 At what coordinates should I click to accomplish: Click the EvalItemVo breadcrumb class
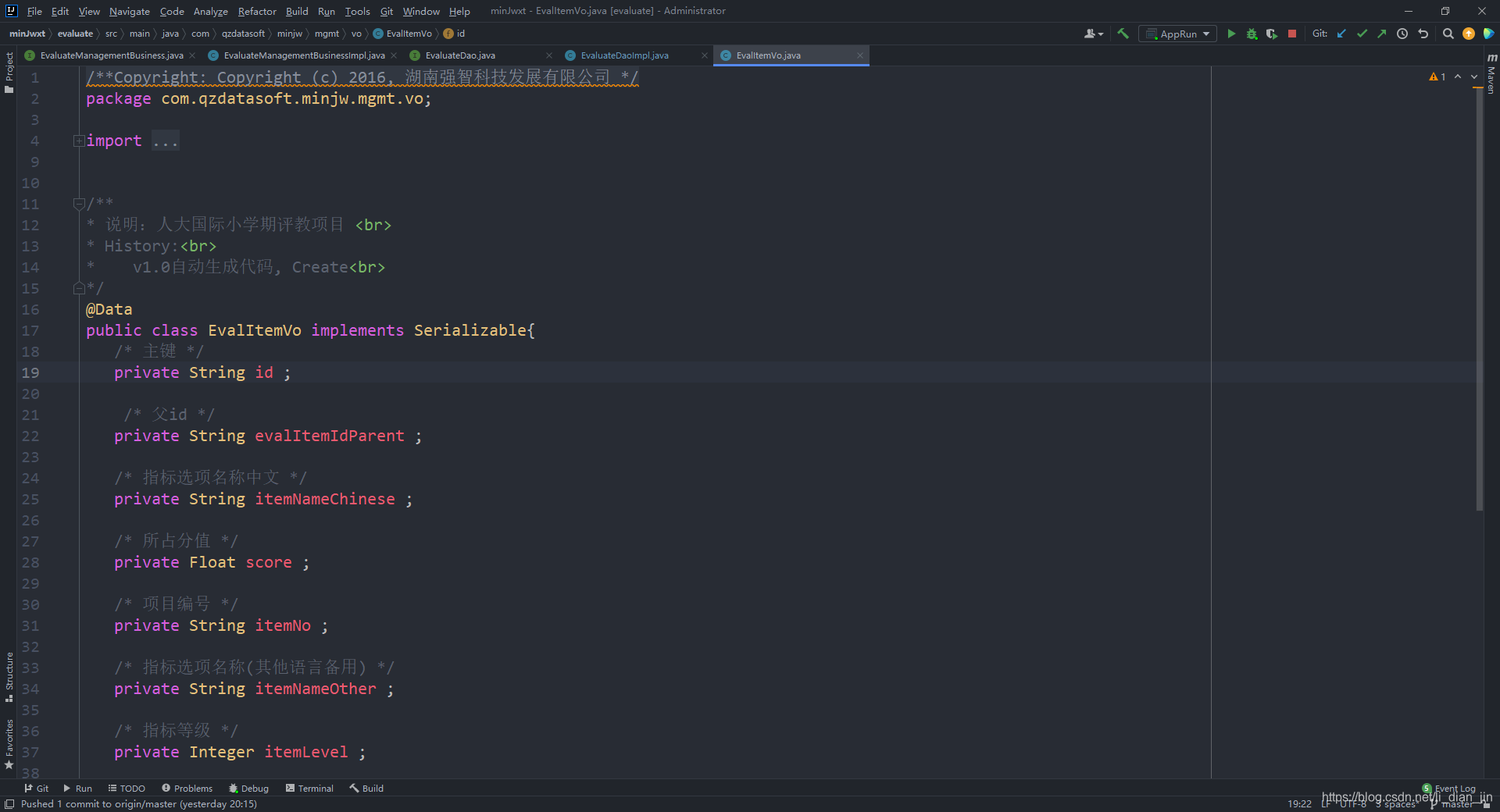pos(402,34)
